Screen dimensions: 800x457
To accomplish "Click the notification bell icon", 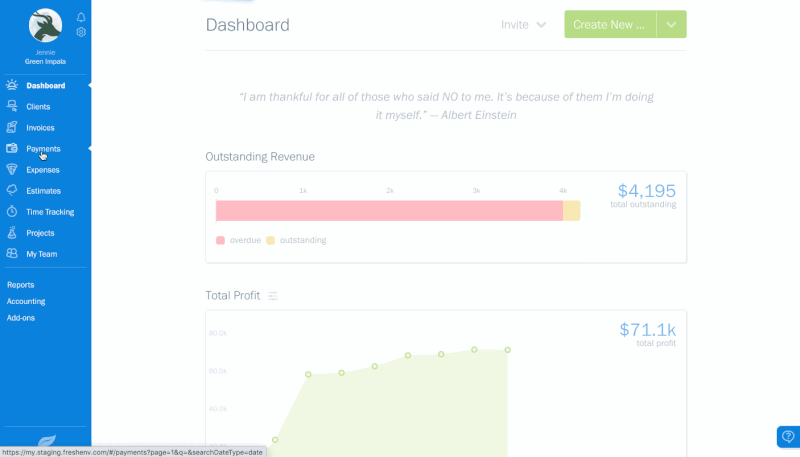I will (81, 18).
